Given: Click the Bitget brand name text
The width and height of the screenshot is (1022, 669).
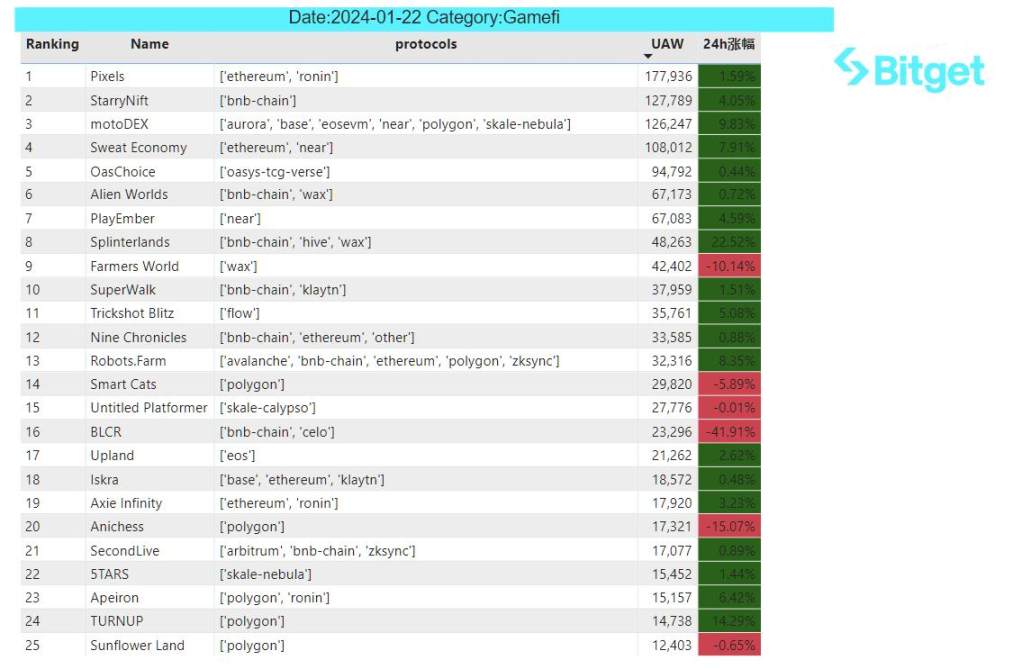Looking at the screenshot, I should (x=928, y=72).
